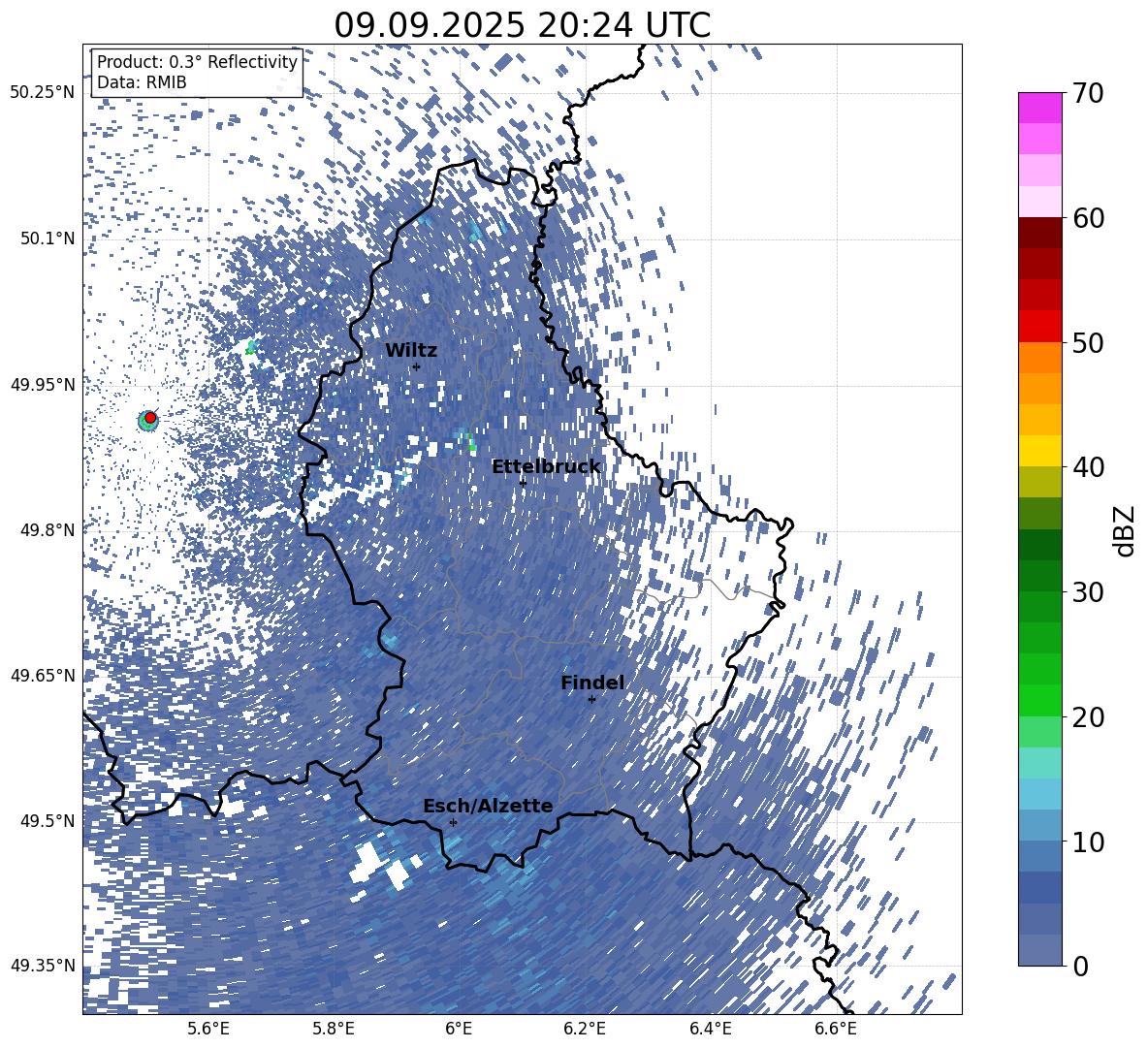Click the 0 colorbar tick label

[1080, 966]
